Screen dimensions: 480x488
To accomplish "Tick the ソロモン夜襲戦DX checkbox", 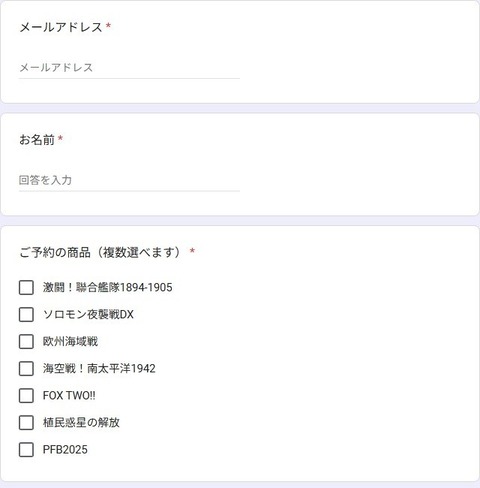I will [x=26, y=314].
